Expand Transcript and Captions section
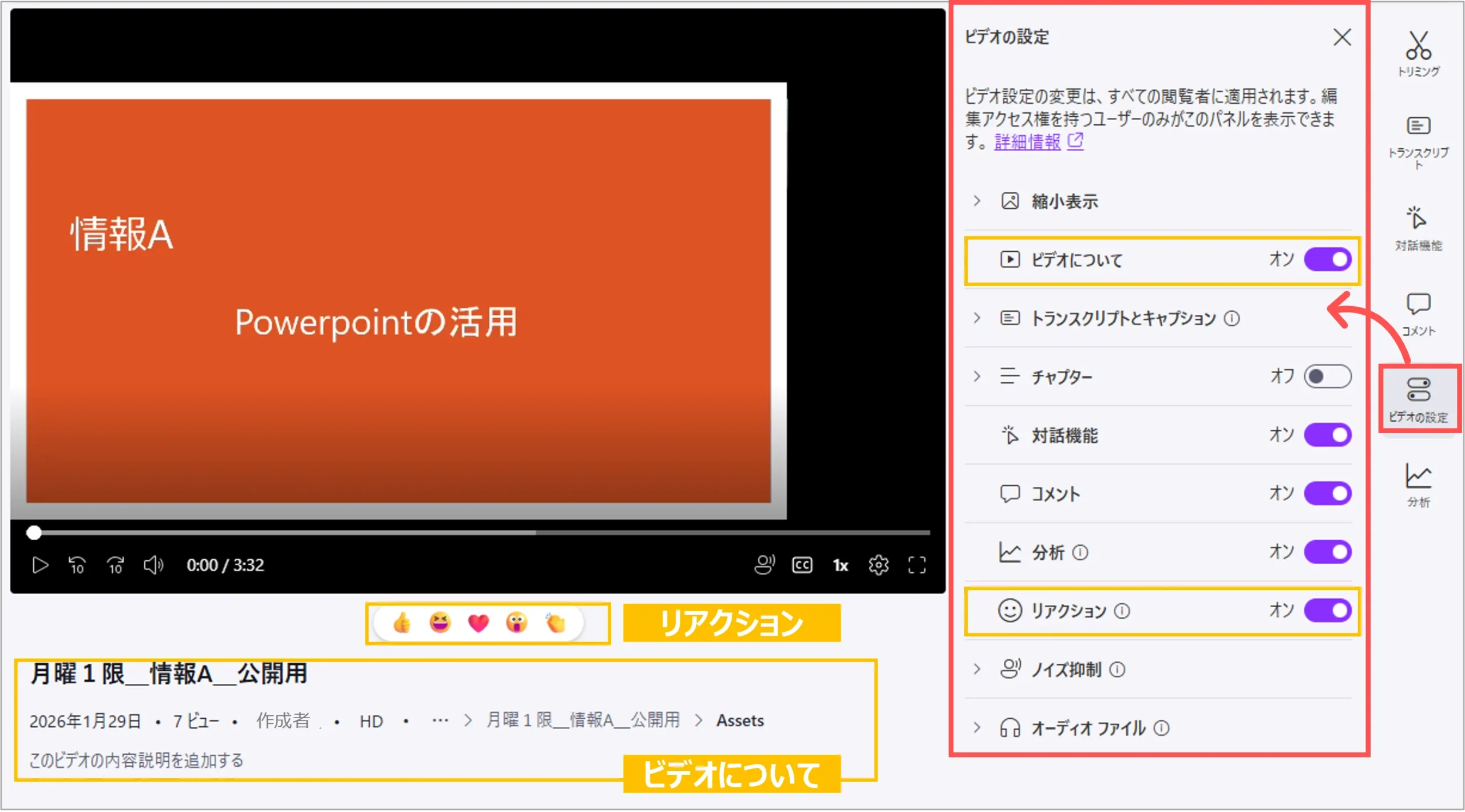 coord(977,318)
